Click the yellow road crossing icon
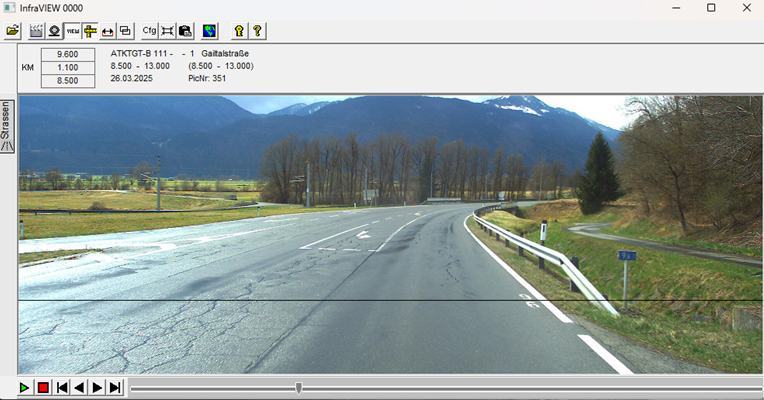764x400 pixels. click(90, 31)
